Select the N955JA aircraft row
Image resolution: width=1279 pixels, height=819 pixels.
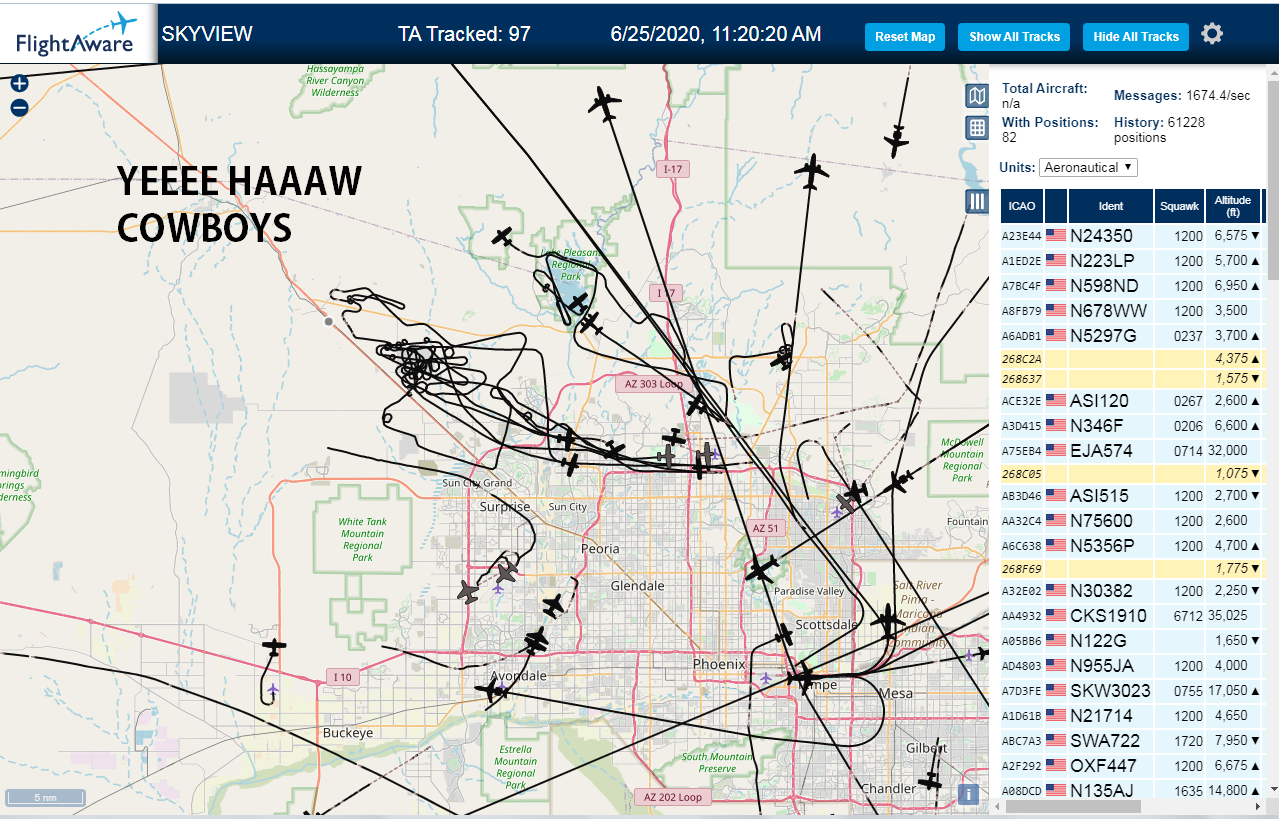click(1134, 666)
